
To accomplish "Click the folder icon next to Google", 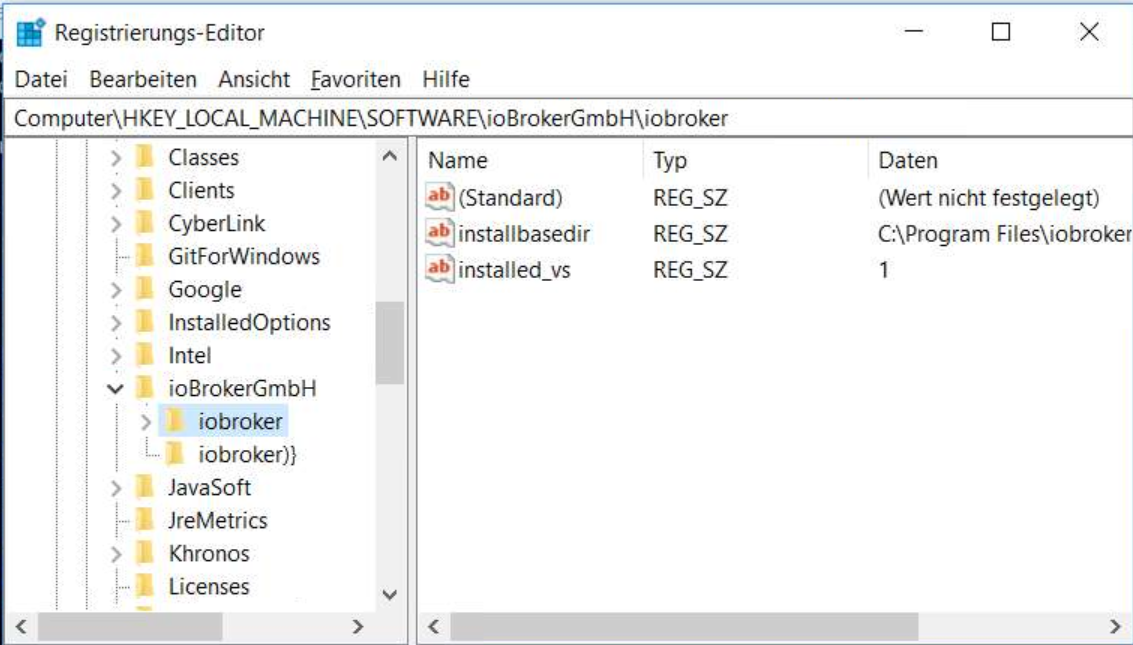I will pos(145,289).
